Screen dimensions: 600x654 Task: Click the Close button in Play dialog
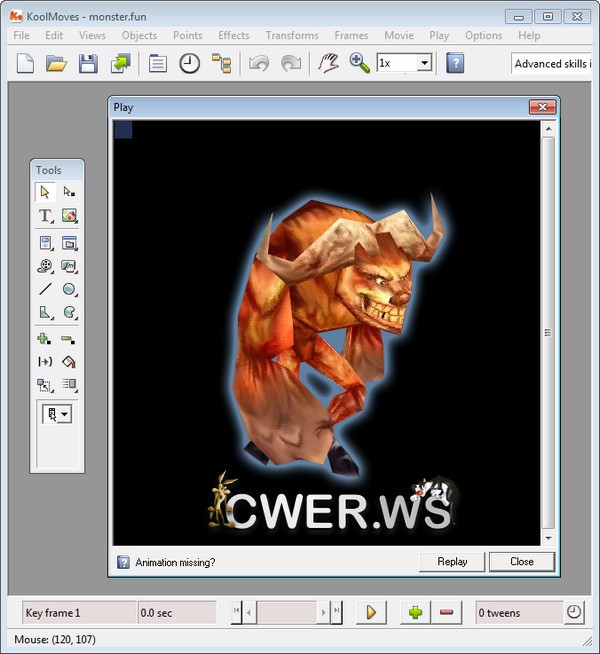522,562
